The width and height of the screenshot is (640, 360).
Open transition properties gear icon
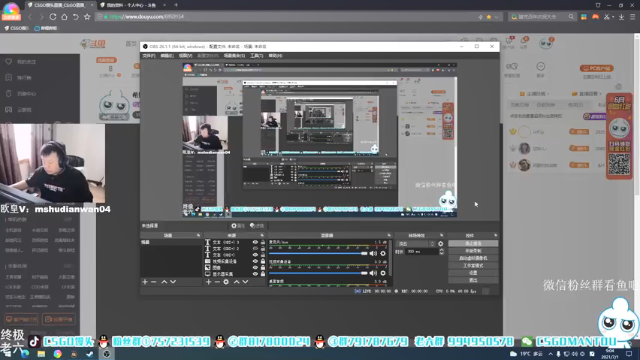pos(440,244)
